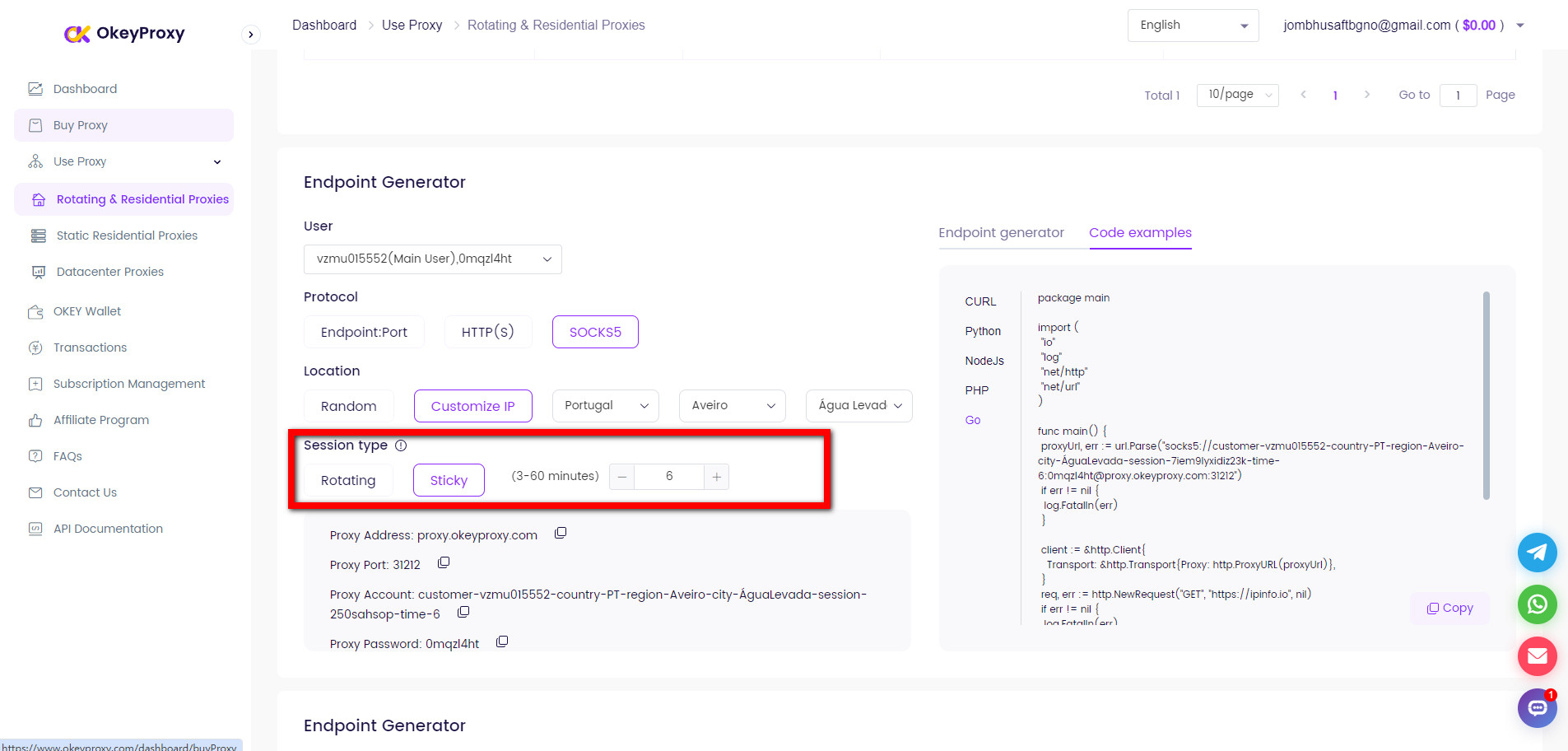Copy the Proxy Port value
This screenshot has width=1568, height=751.
[x=444, y=563]
